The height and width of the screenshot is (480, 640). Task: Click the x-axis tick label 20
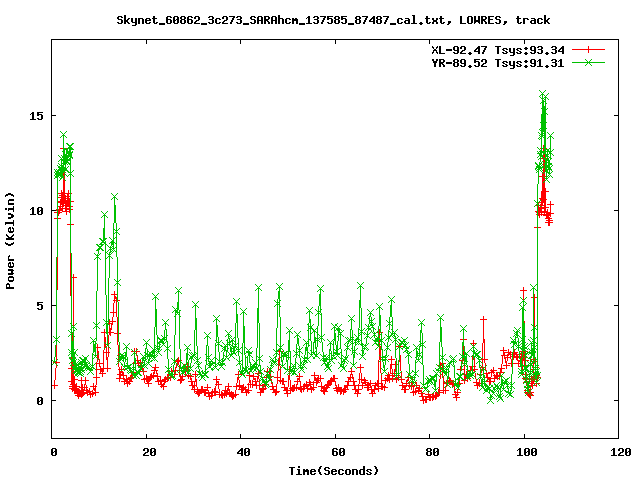coord(149,452)
